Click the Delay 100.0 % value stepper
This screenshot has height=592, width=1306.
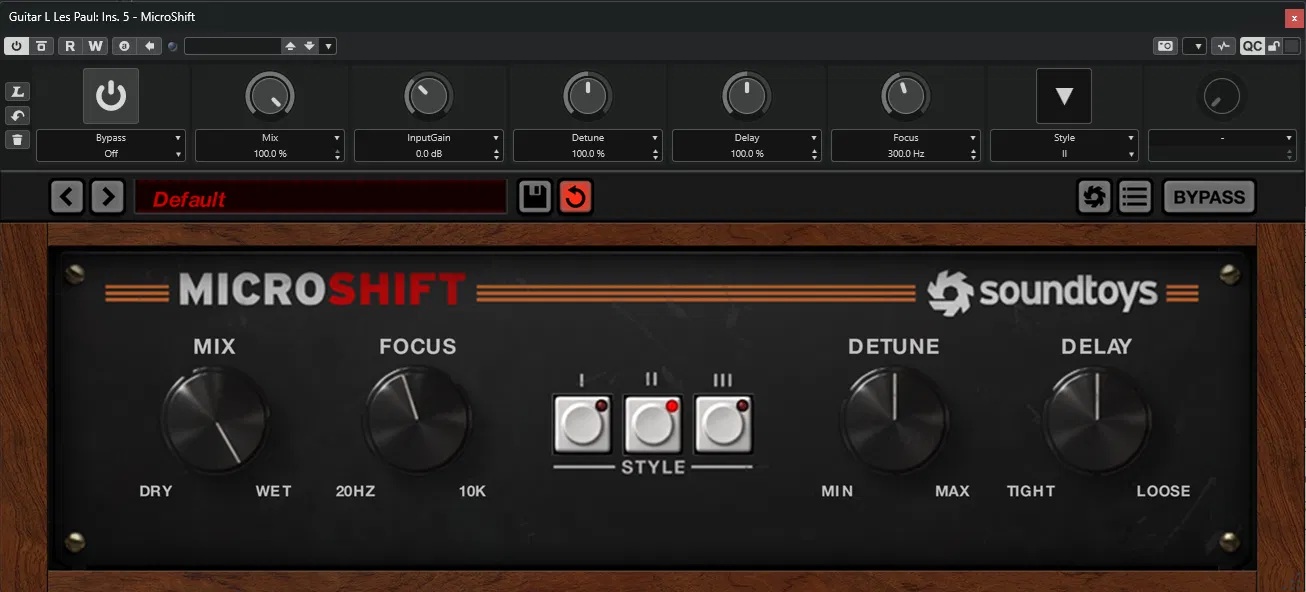click(x=814, y=154)
